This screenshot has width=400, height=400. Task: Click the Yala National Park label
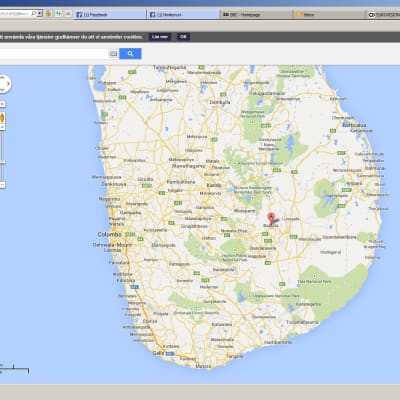(314, 282)
